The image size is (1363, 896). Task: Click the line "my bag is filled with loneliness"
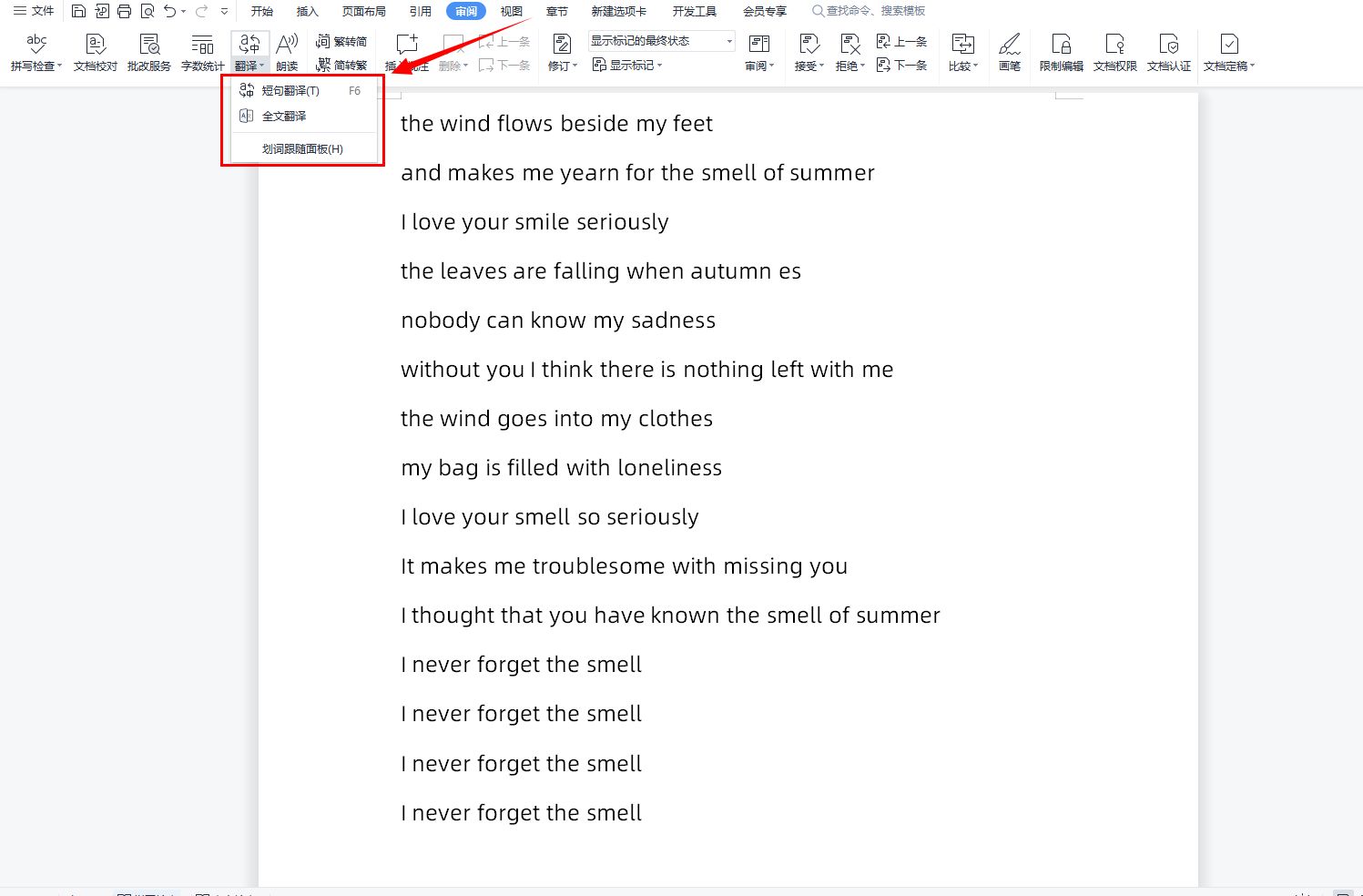point(561,467)
